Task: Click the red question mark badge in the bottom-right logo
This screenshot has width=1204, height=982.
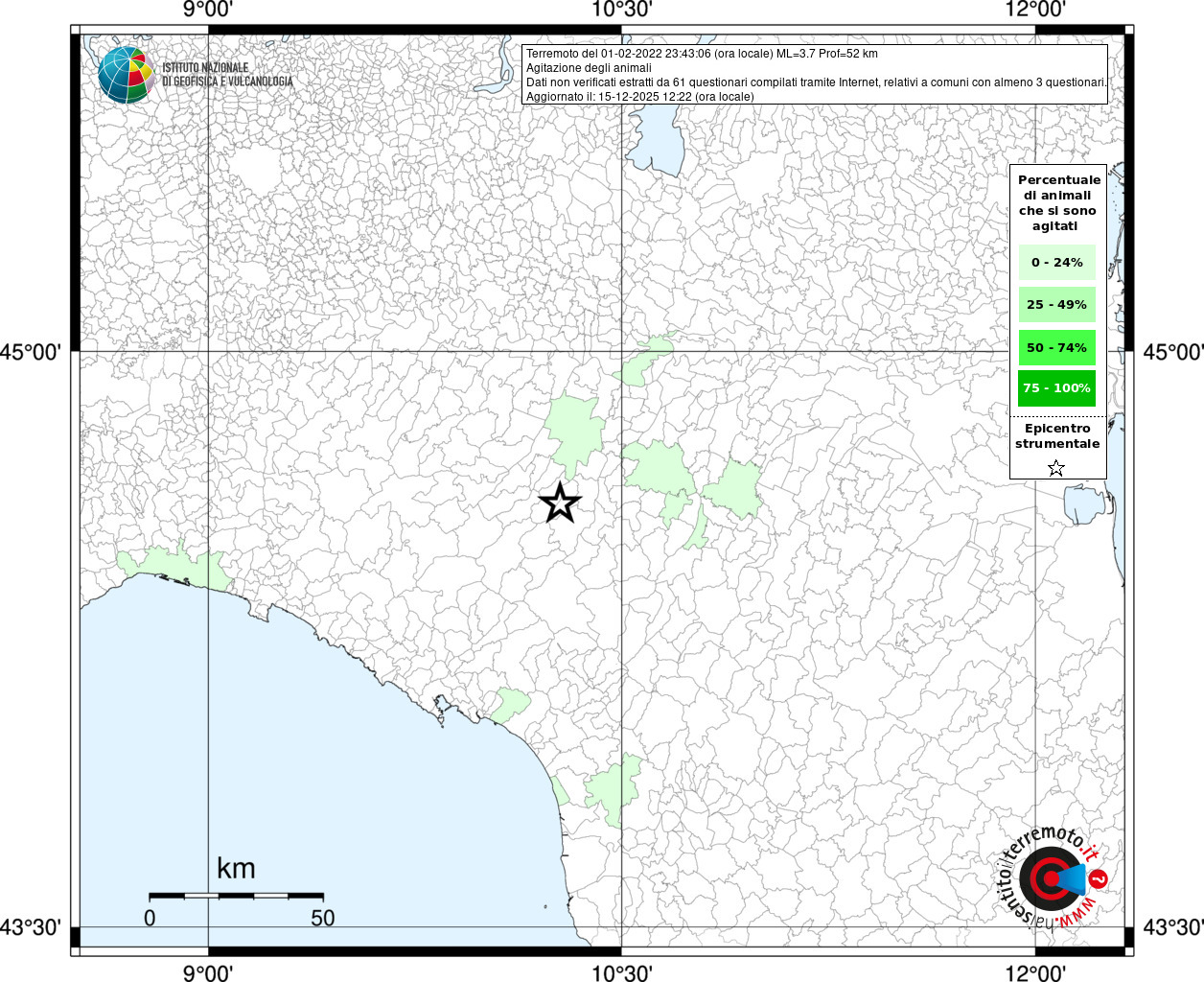Action: click(1100, 878)
